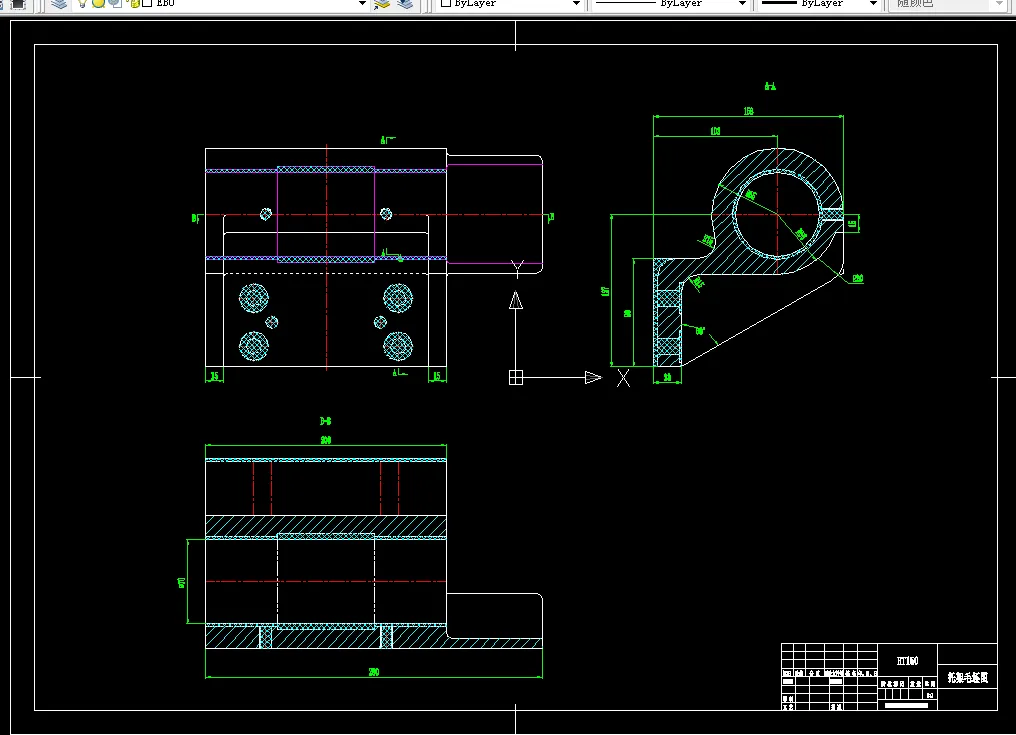Click the UCS origin square icon
1016x735 pixels.
click(x=516, y=377)
